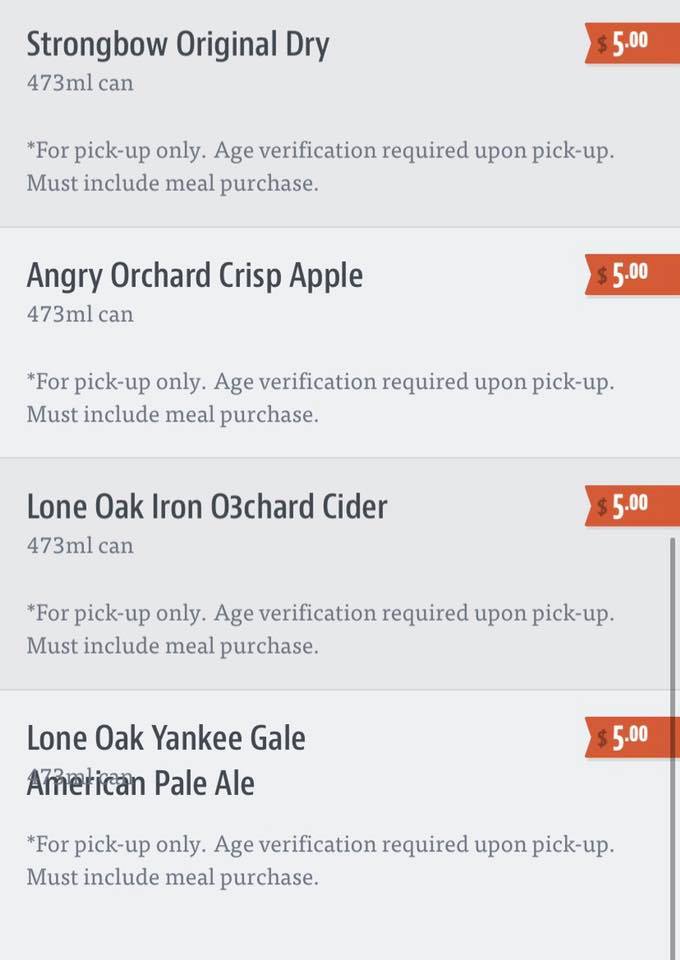Screen dimensions: 680x960
Task: Click the Angry Orchard pick-up only note
Action: (x=320, y=398)
